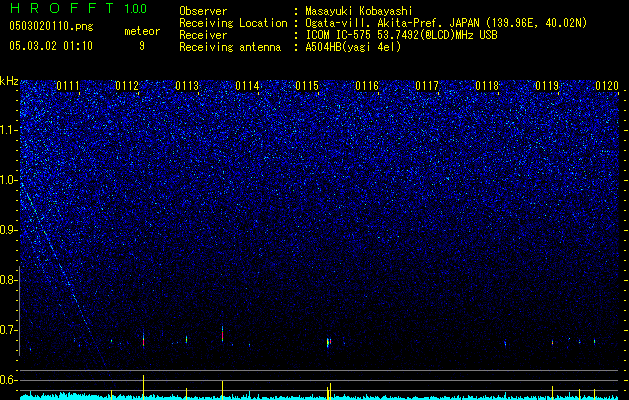Click the 0115 time marker
Viewport: 629px width, 400px height.
[x=307, y=86]
